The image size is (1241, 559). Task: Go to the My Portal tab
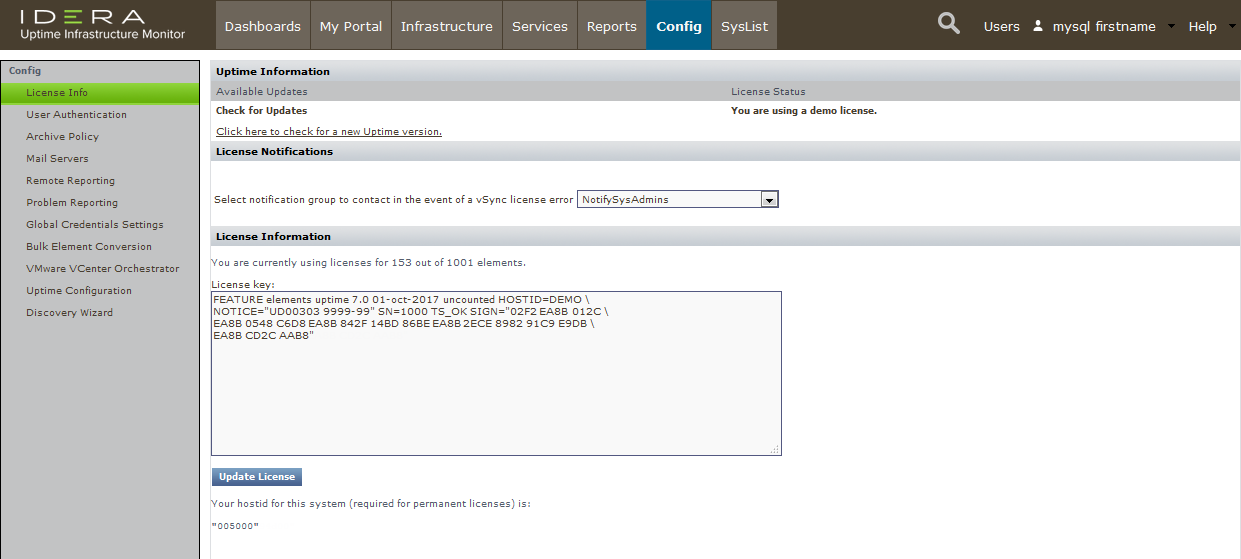tap(351, 26)
